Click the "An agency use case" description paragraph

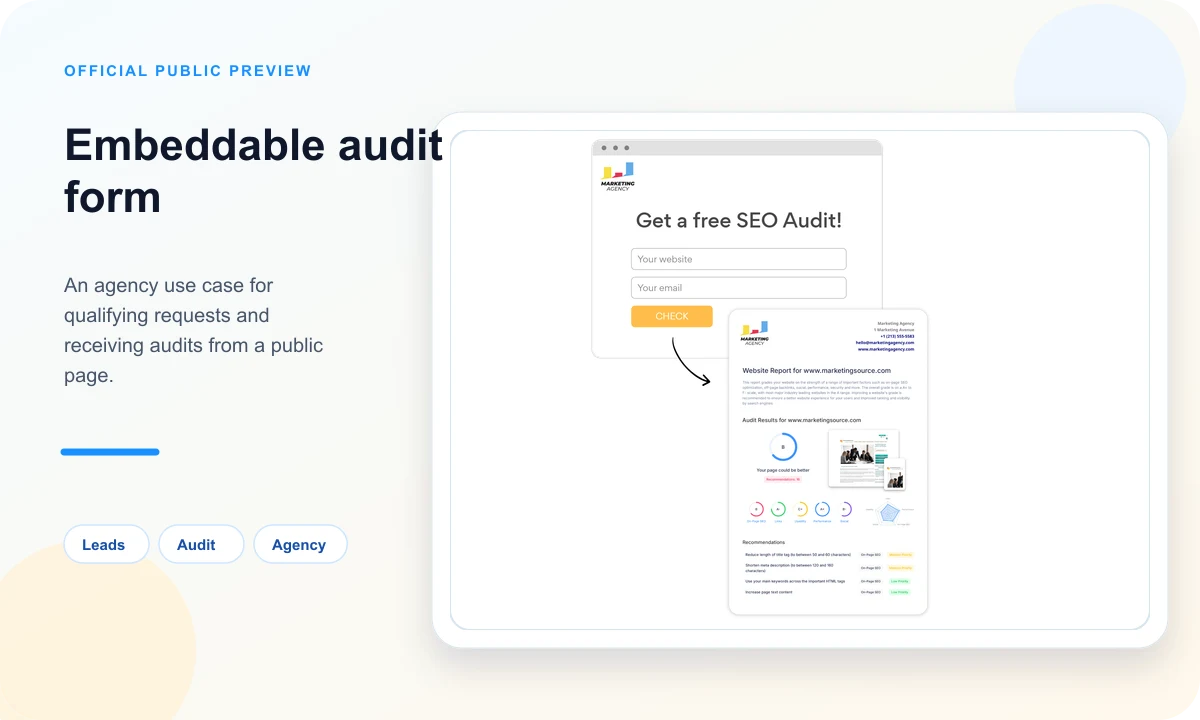194,330
